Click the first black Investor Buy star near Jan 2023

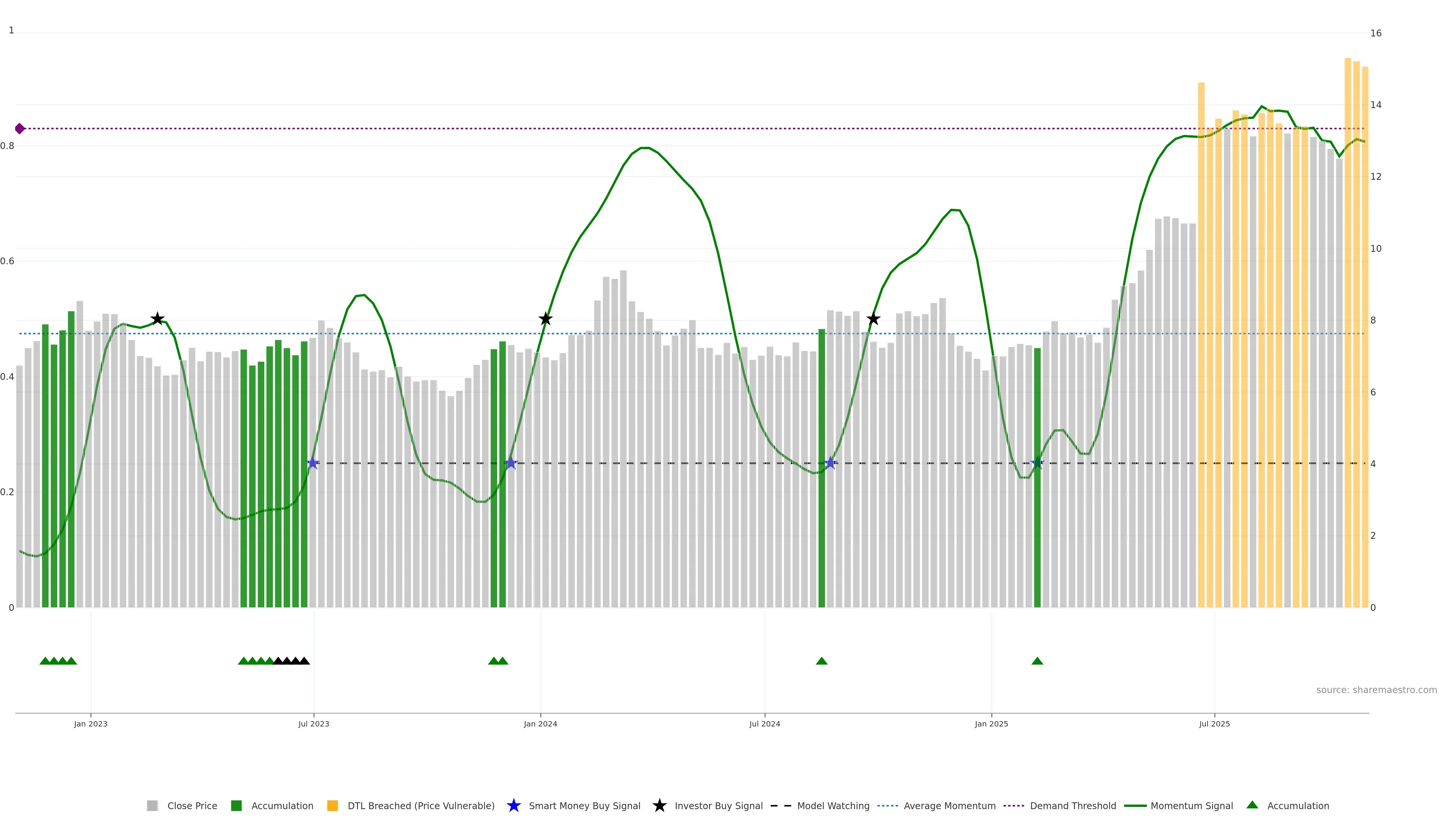pyautogui.click(x=158, y=319)
